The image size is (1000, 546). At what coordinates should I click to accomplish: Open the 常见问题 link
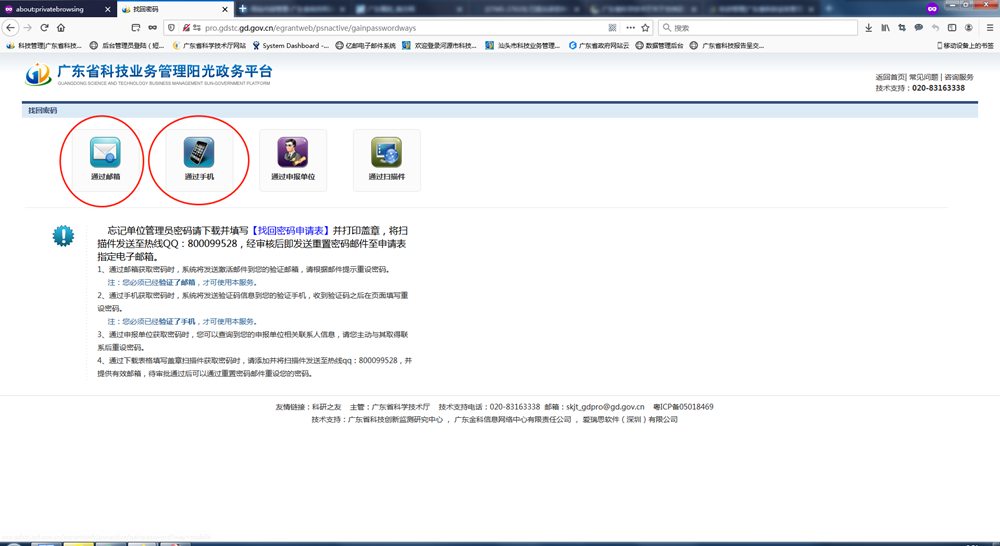click(923, 77)
